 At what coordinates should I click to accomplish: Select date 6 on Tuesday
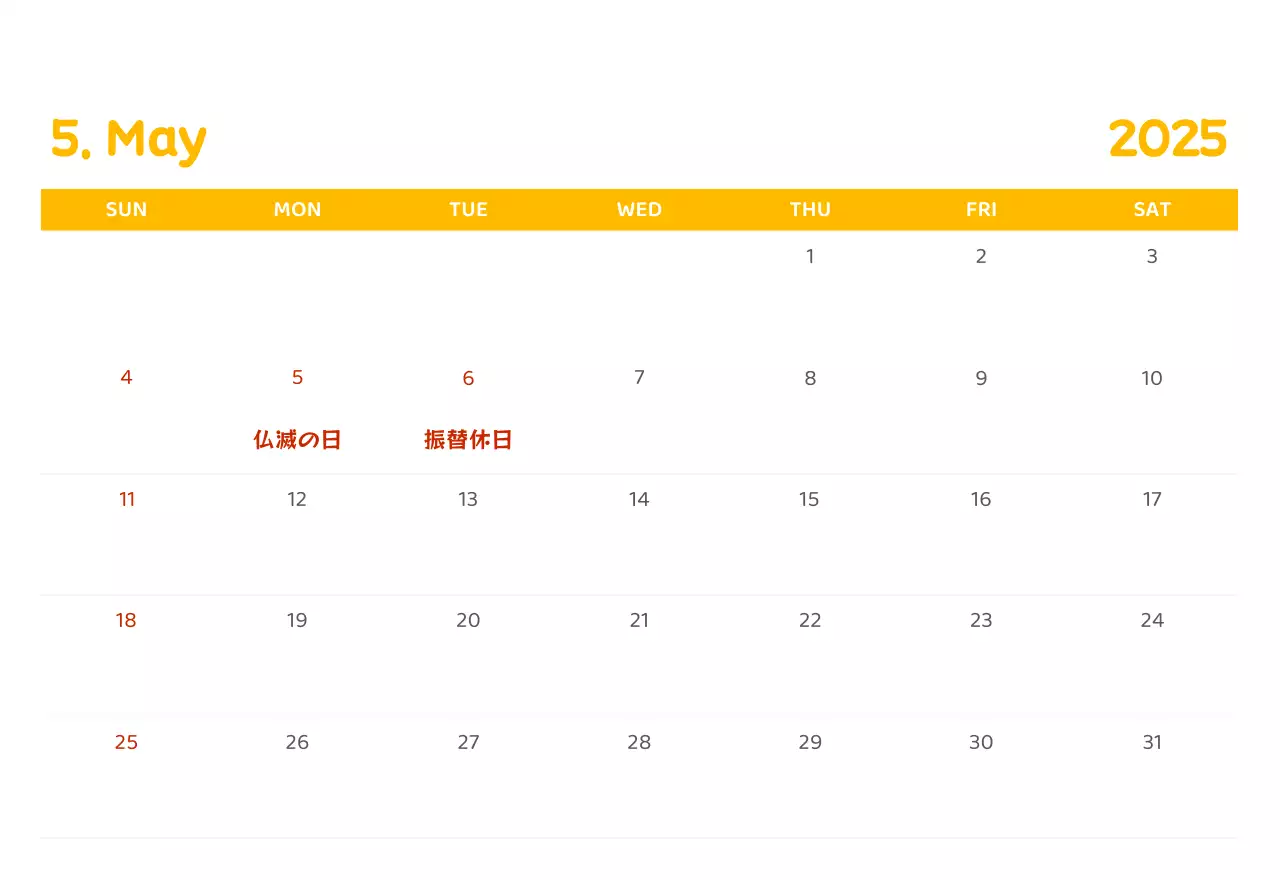(468, 379)
